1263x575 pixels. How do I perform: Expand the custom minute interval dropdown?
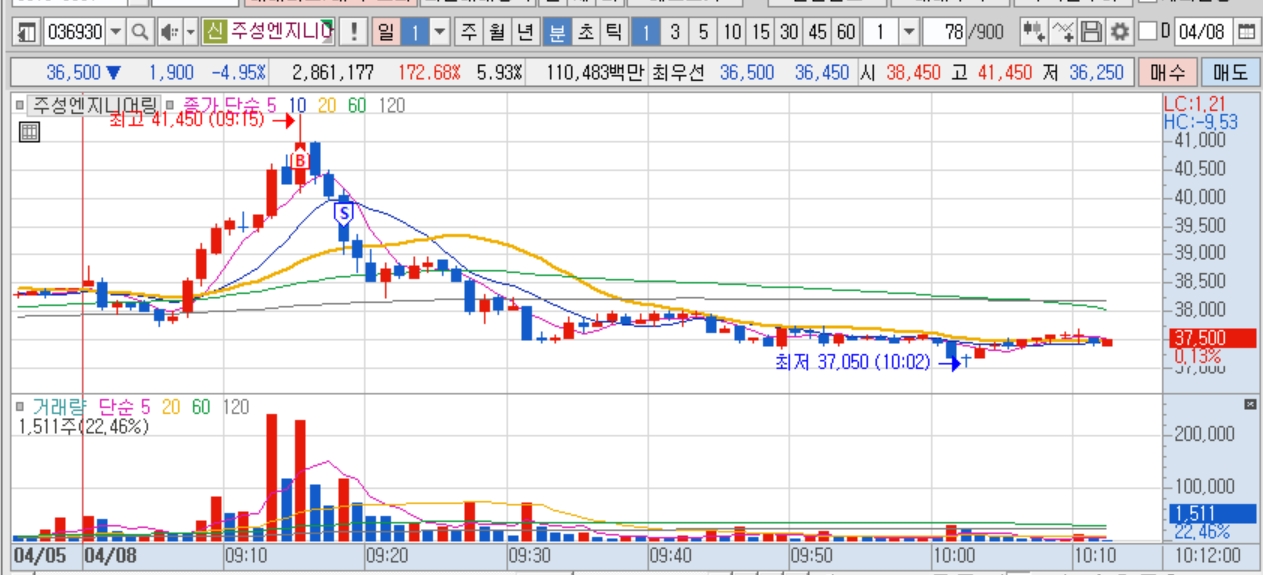908,32
